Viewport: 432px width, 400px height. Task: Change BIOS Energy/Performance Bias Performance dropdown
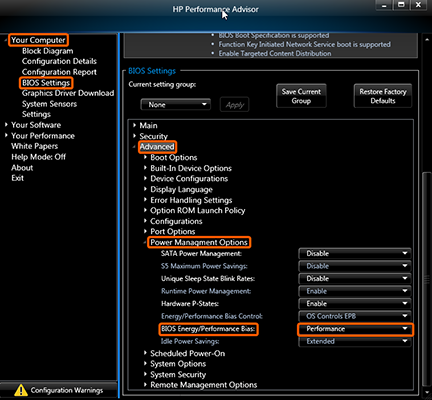355,329
